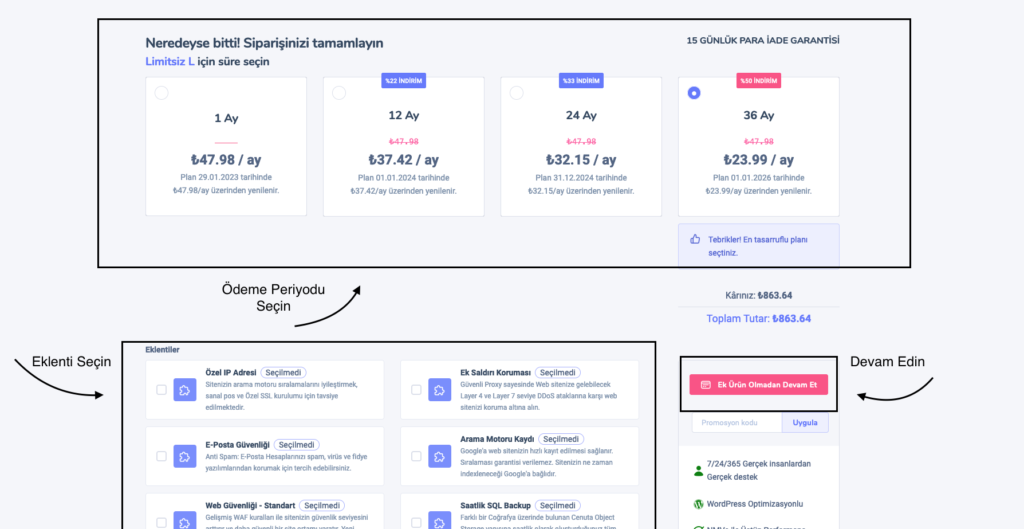Screen dimensions: 1024x529
Task: Click the Seçilmedi tag next to Web Güvenliği - Standart
Action: tap(322, 505)
